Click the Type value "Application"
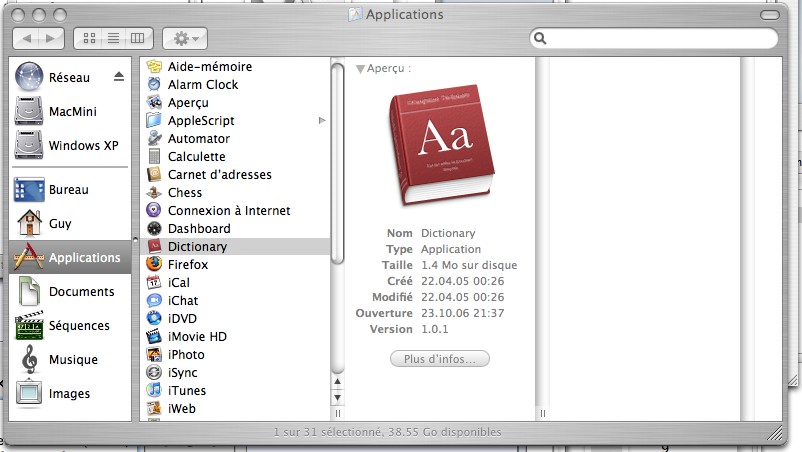802x452 pixels. tap(451, 250)
